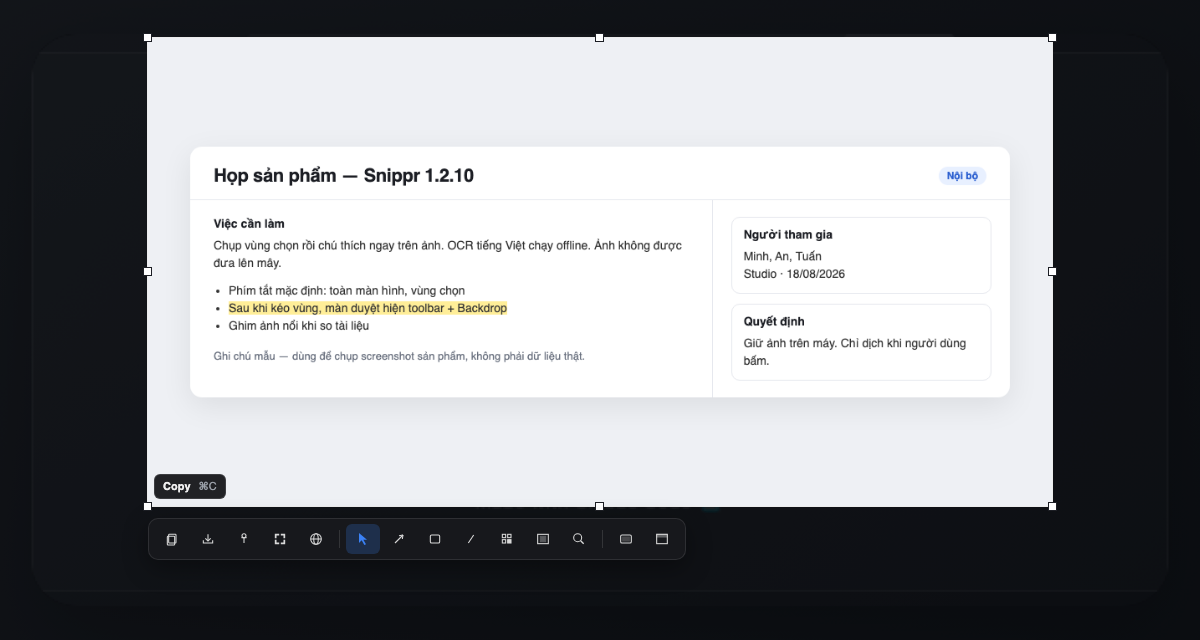Select the line drawing tool
Viewport: 1200px width, 640px height.
coord(471,539)
